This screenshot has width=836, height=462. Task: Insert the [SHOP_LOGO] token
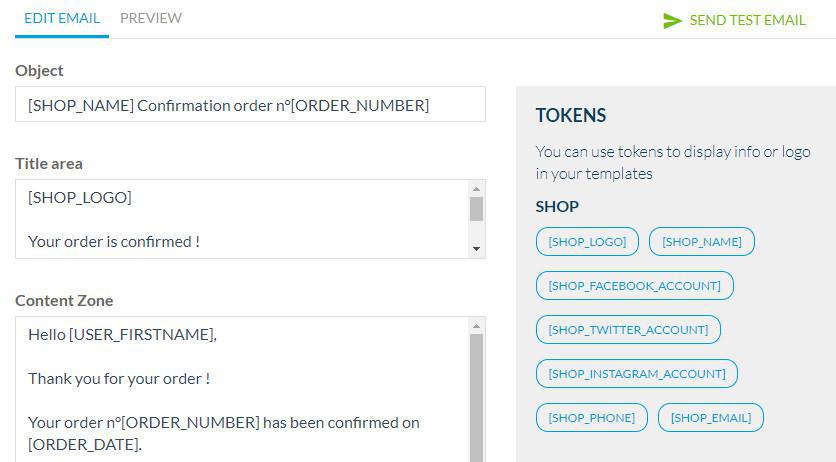pyautogui.click(x=588, y=242)
